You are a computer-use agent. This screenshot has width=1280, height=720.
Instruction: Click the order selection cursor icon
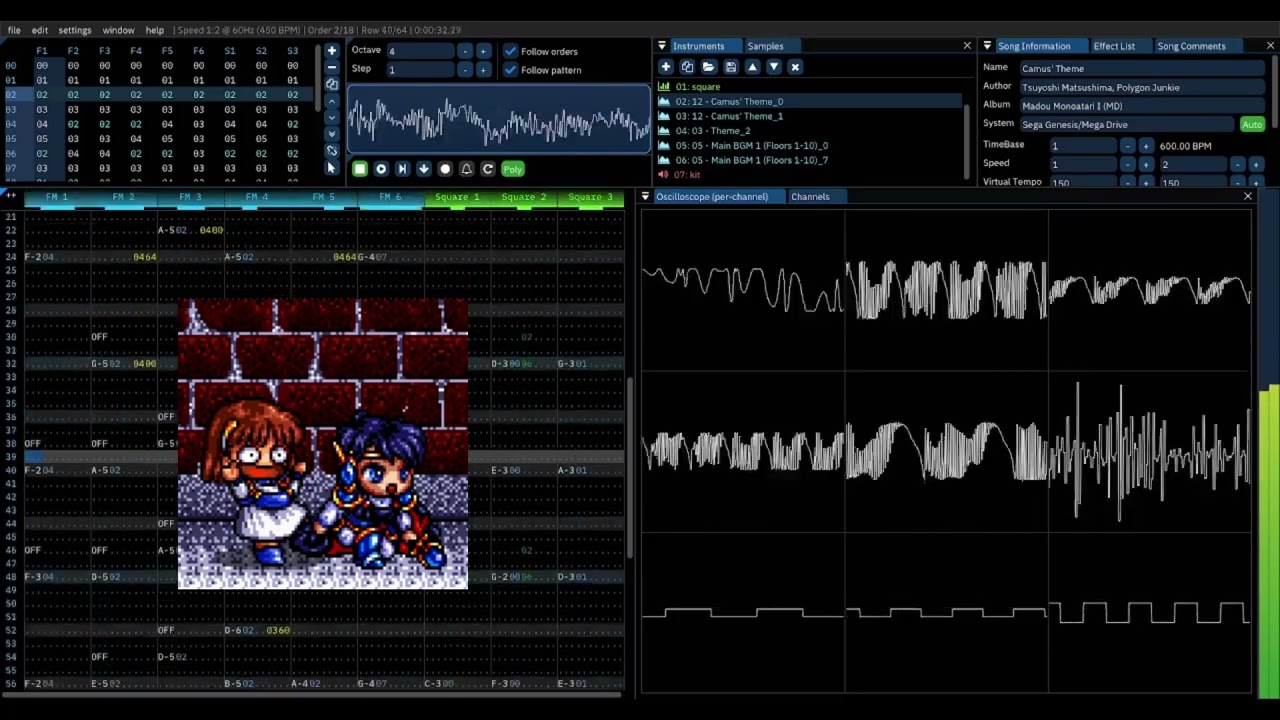[x=332, y=167]
